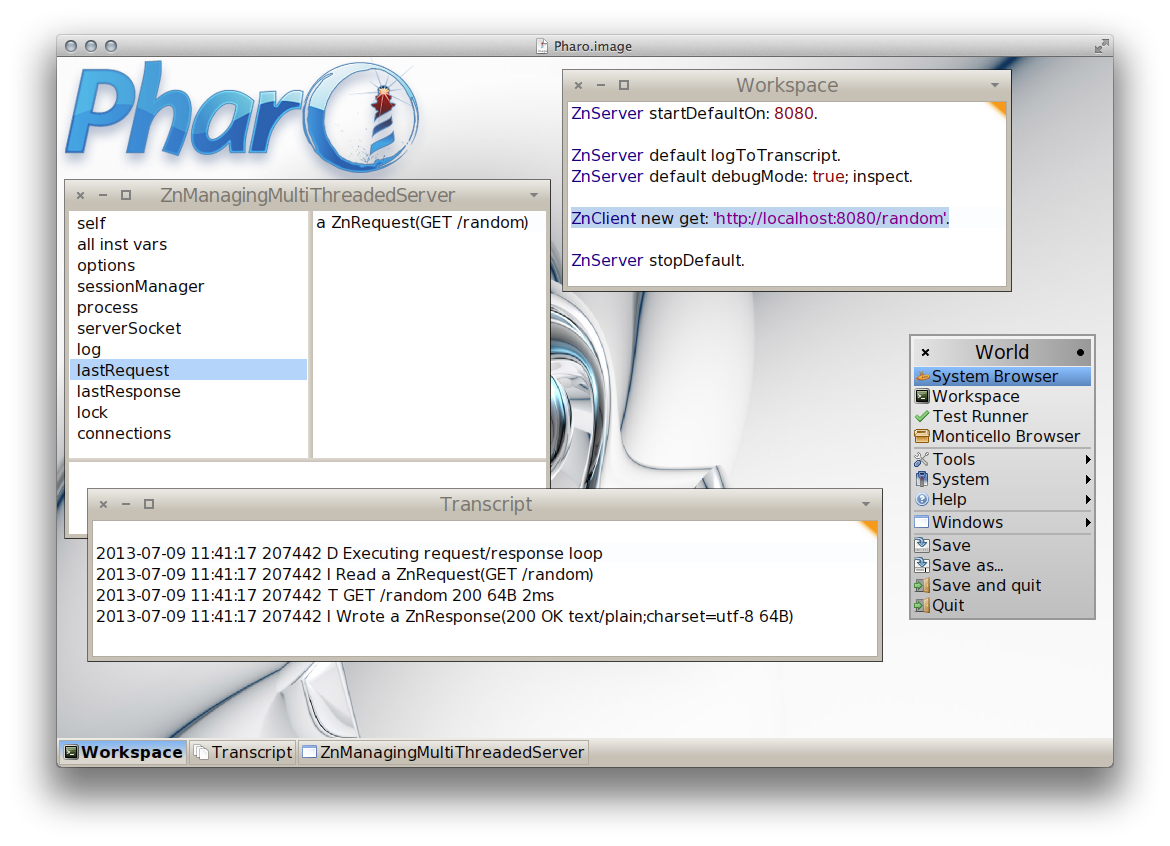Click the Transcript orange corner edit marker
1170x846 pixels.
click(869, 528)
